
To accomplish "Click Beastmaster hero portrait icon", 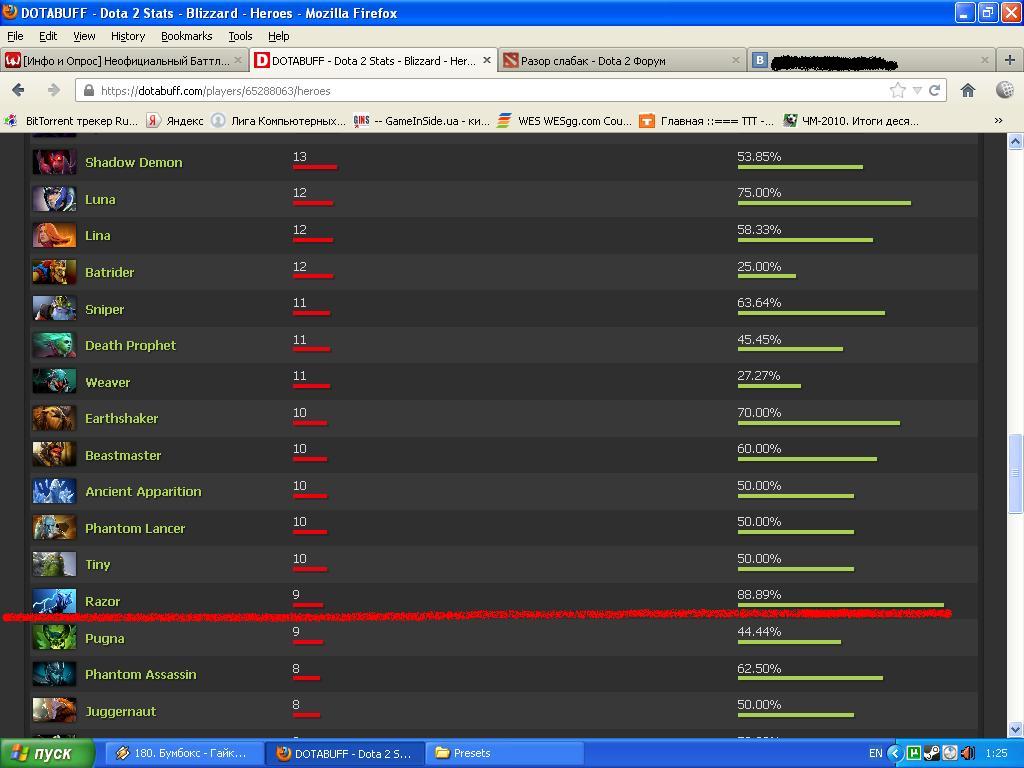I will point(54,455).
